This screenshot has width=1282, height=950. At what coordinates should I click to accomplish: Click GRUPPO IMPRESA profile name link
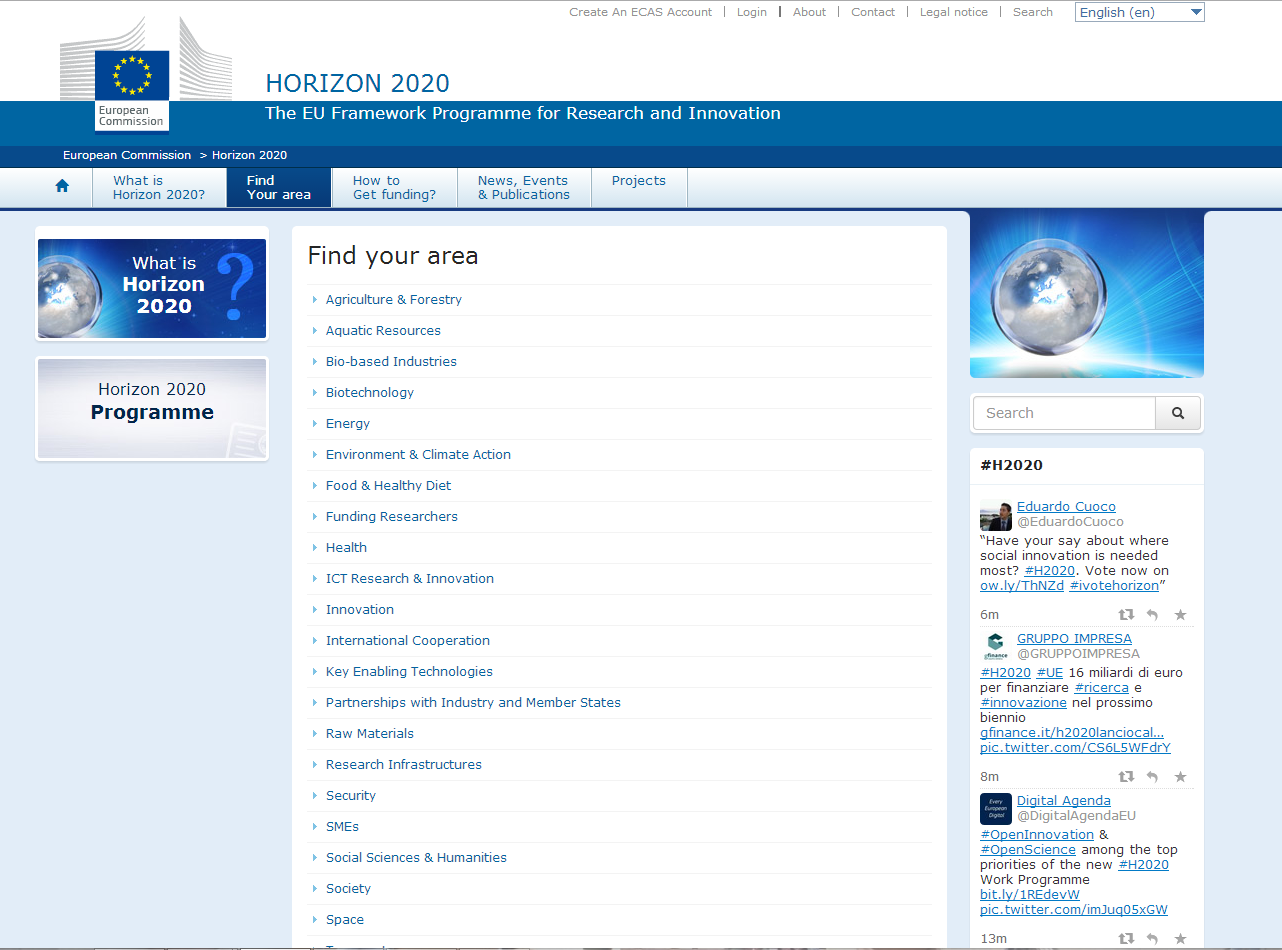(1074, 639)
